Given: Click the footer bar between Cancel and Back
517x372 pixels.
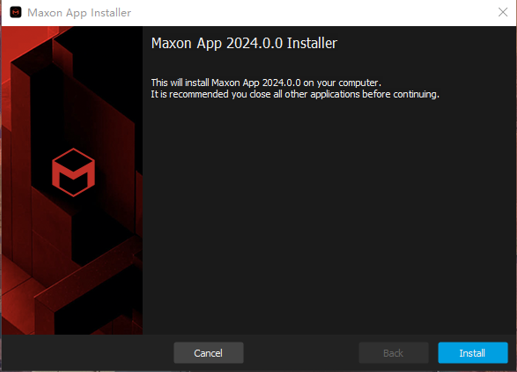Looking at the screenshot, I should (x=301, y=353).
